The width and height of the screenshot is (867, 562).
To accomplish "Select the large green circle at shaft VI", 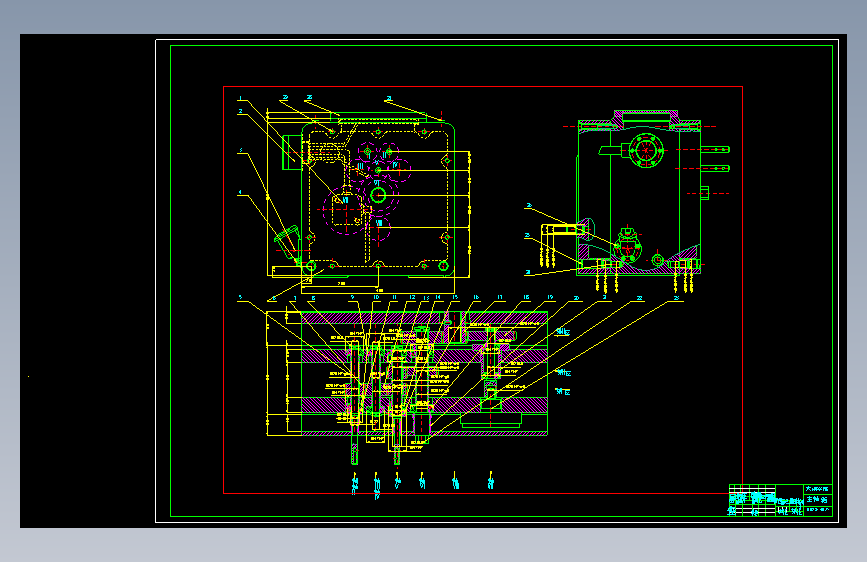I will pyautogui.click(x=378, y=195).
